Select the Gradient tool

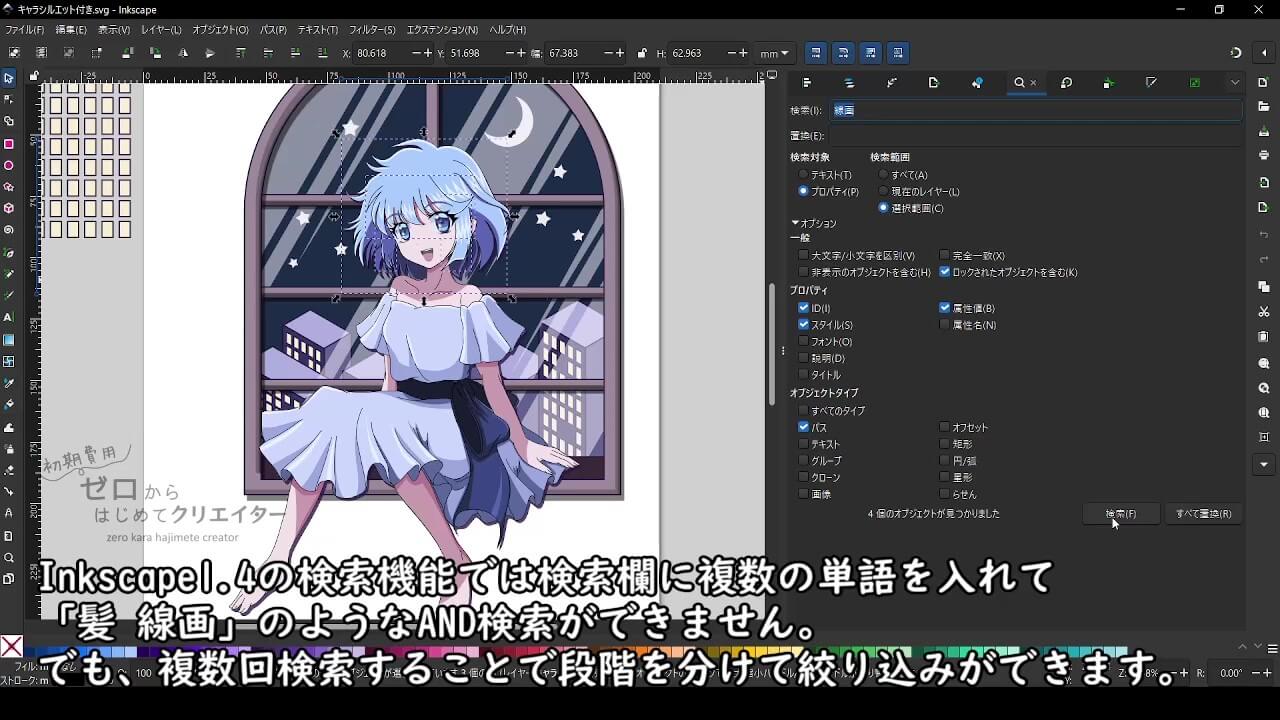(x=9, y=339)
